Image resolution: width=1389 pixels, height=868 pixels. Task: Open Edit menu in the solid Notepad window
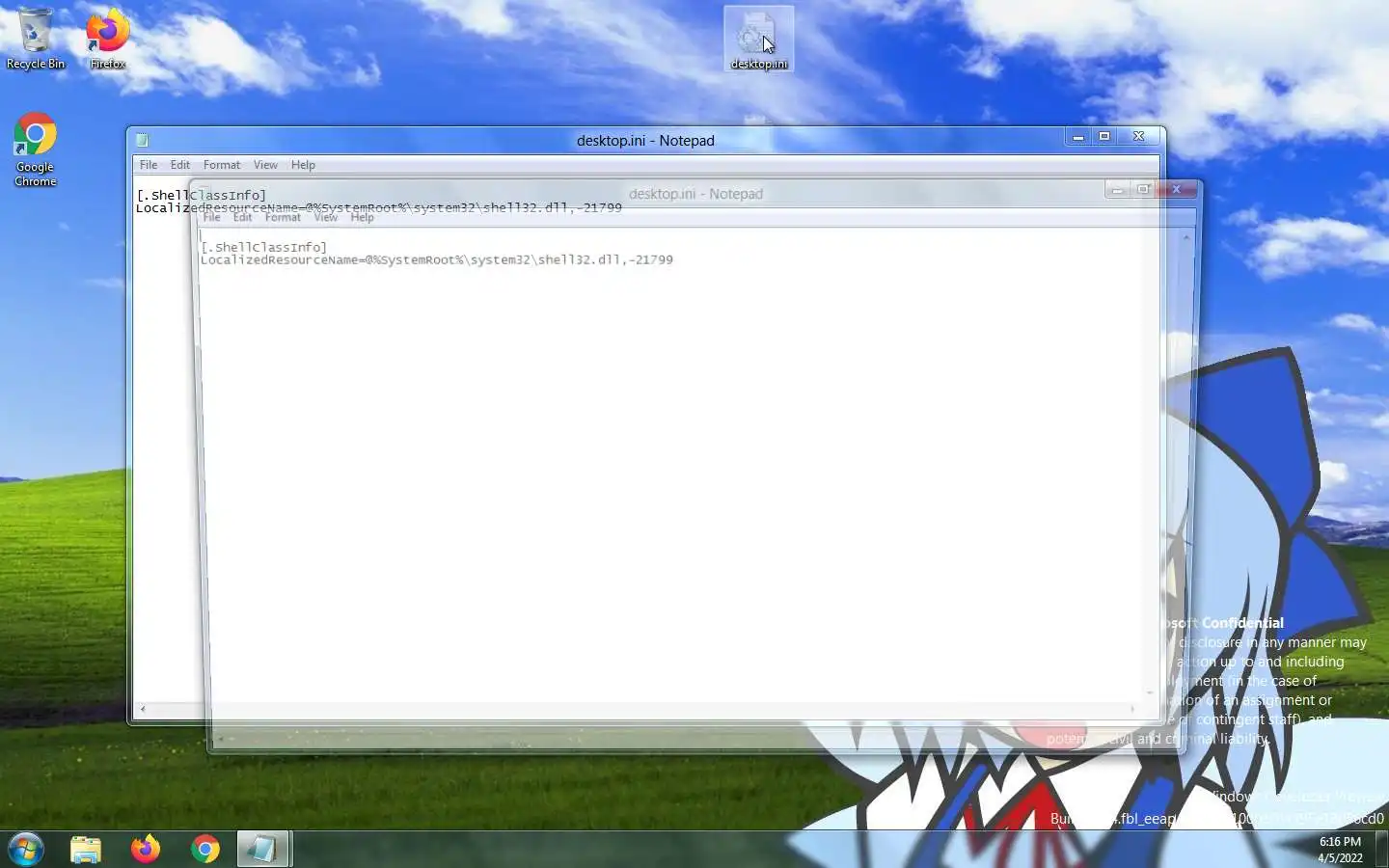180,165
